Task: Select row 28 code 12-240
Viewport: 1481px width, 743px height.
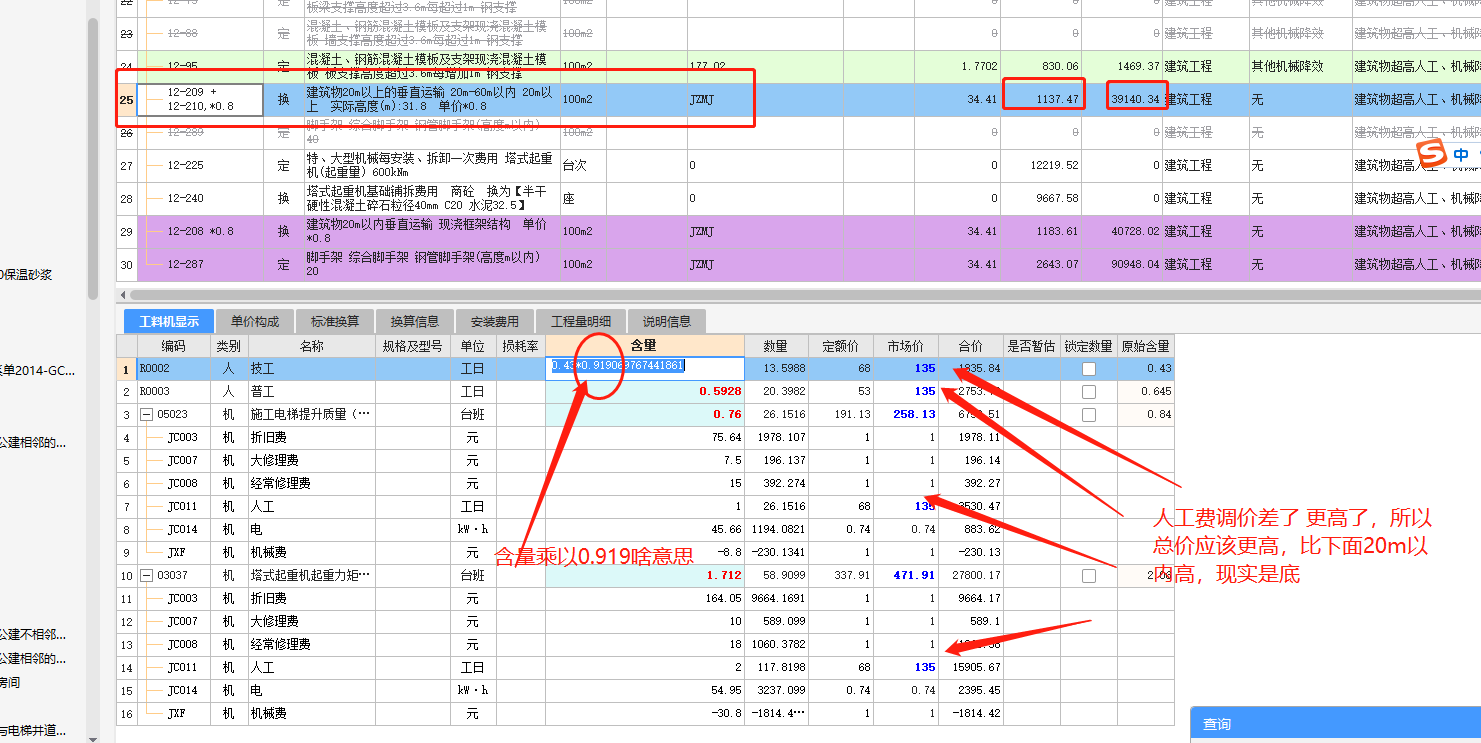Action: [x=200, y=198]
